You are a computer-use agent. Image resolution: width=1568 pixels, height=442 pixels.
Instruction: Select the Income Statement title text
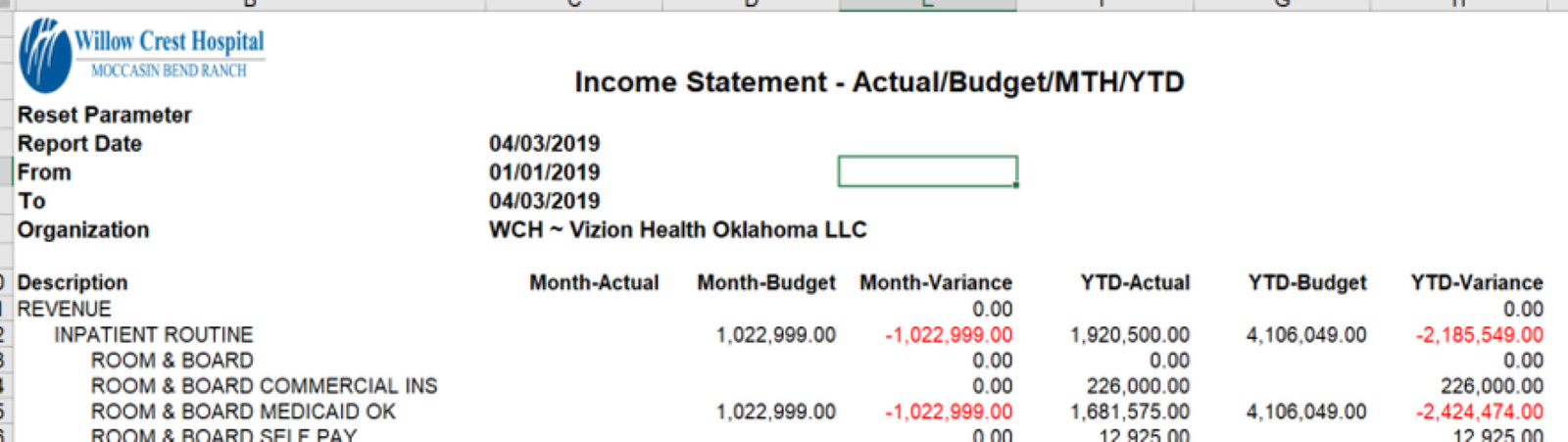tap(879, 82)
